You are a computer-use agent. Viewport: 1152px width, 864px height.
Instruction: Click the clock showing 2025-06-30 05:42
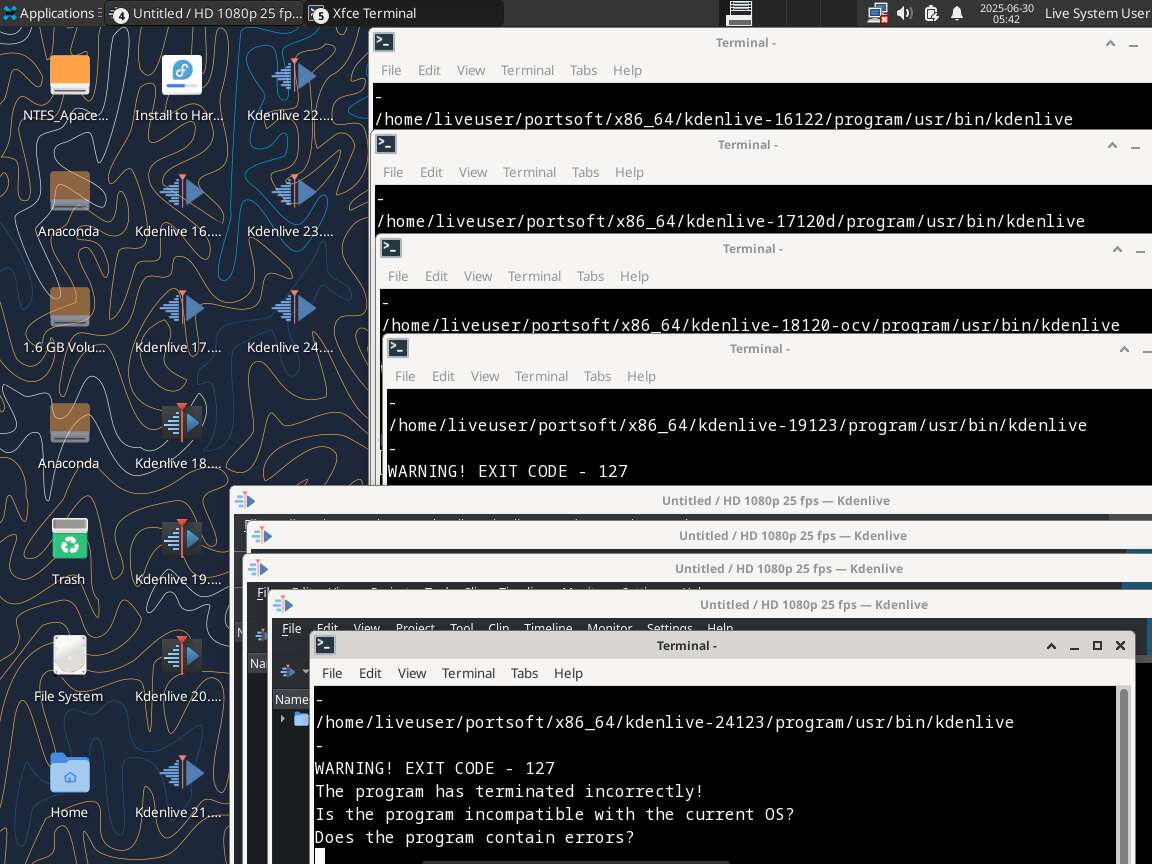[x=1006, y=13]
